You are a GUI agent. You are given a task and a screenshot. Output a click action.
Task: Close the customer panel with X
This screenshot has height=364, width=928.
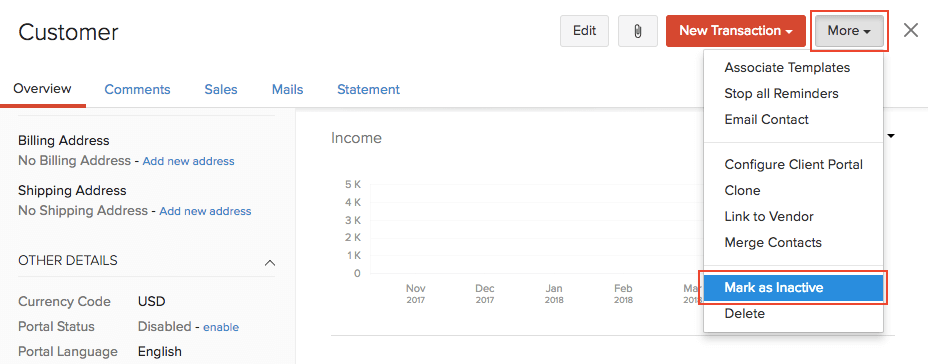pyautogui.click(x=911, y=31)
